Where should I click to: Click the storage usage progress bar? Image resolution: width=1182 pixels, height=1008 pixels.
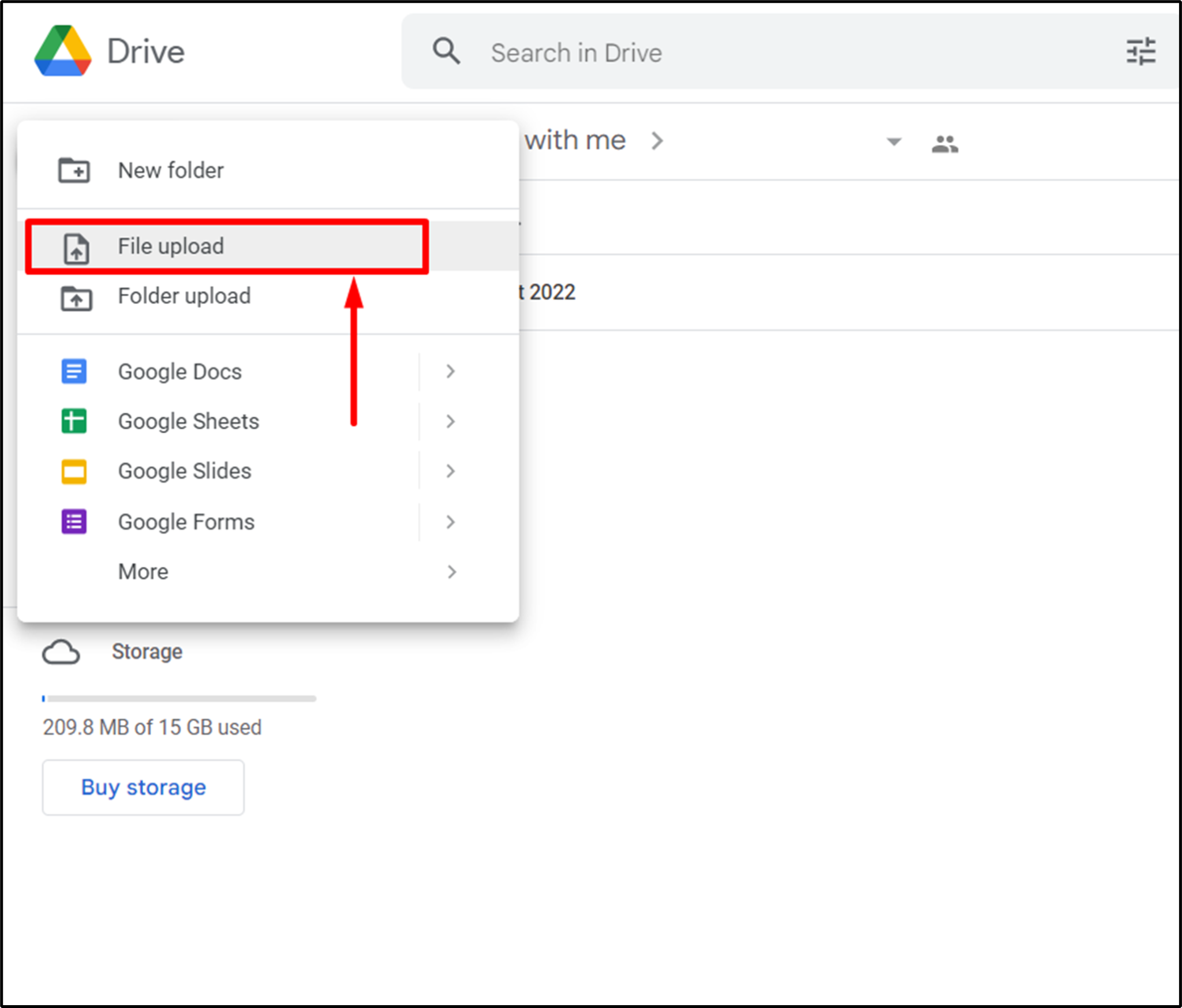click(178, 698)
